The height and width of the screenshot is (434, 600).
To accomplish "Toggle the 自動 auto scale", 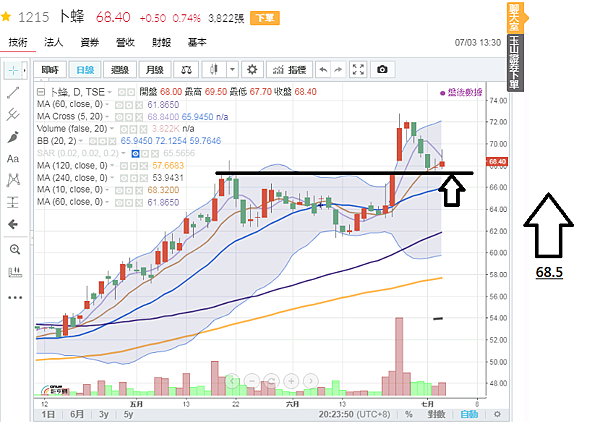I will coord(469,414).
